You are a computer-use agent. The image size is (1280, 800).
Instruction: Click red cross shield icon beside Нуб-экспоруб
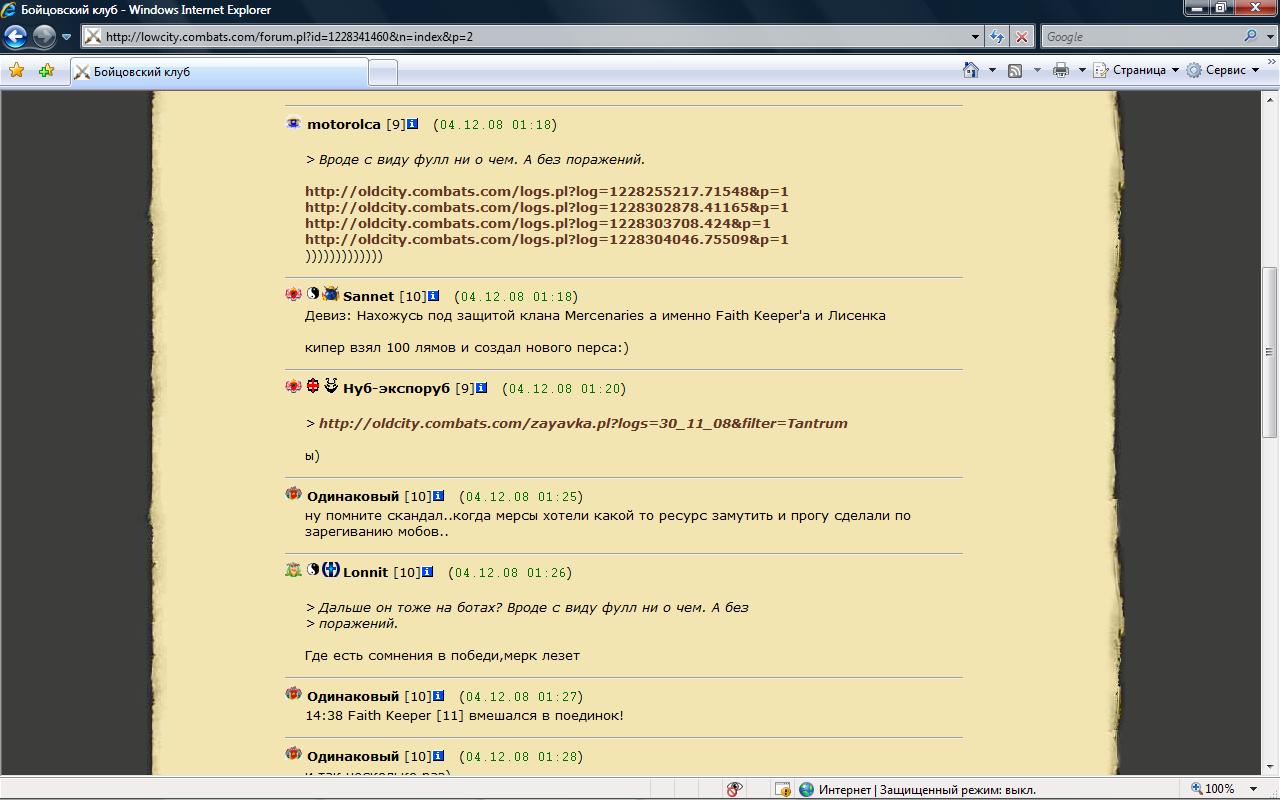313,386
